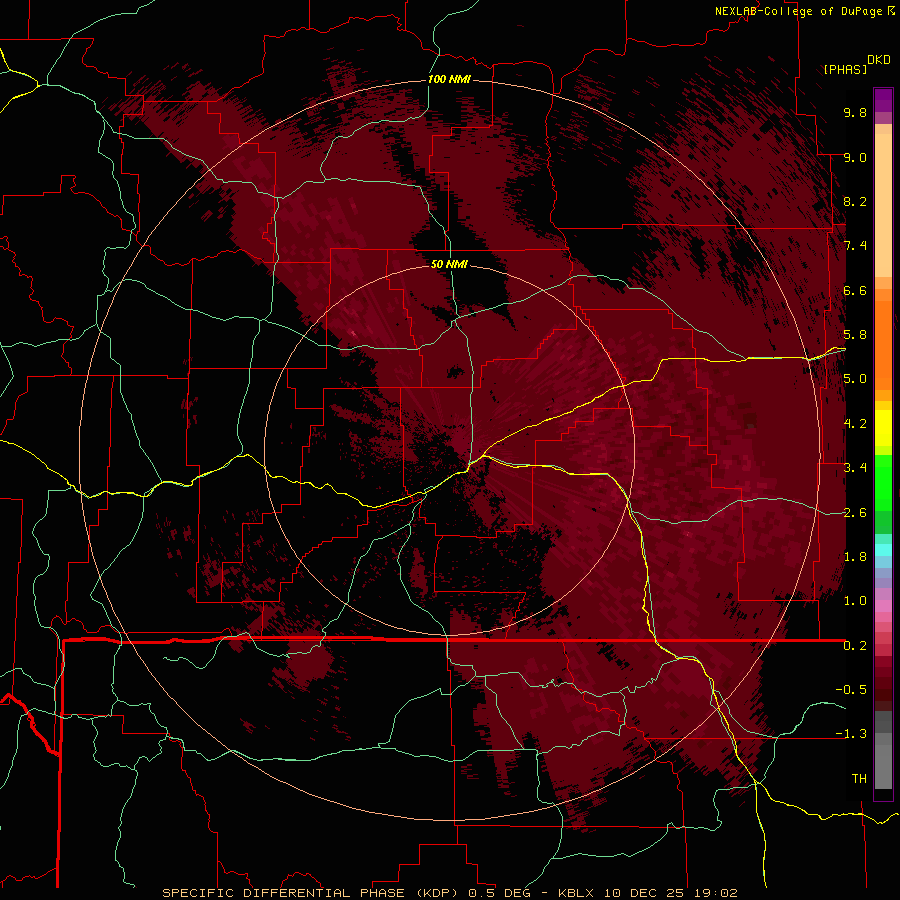Click the 8.2 value on color scale
This screenshot has height=900, width=900.
(x=855, y=201)
